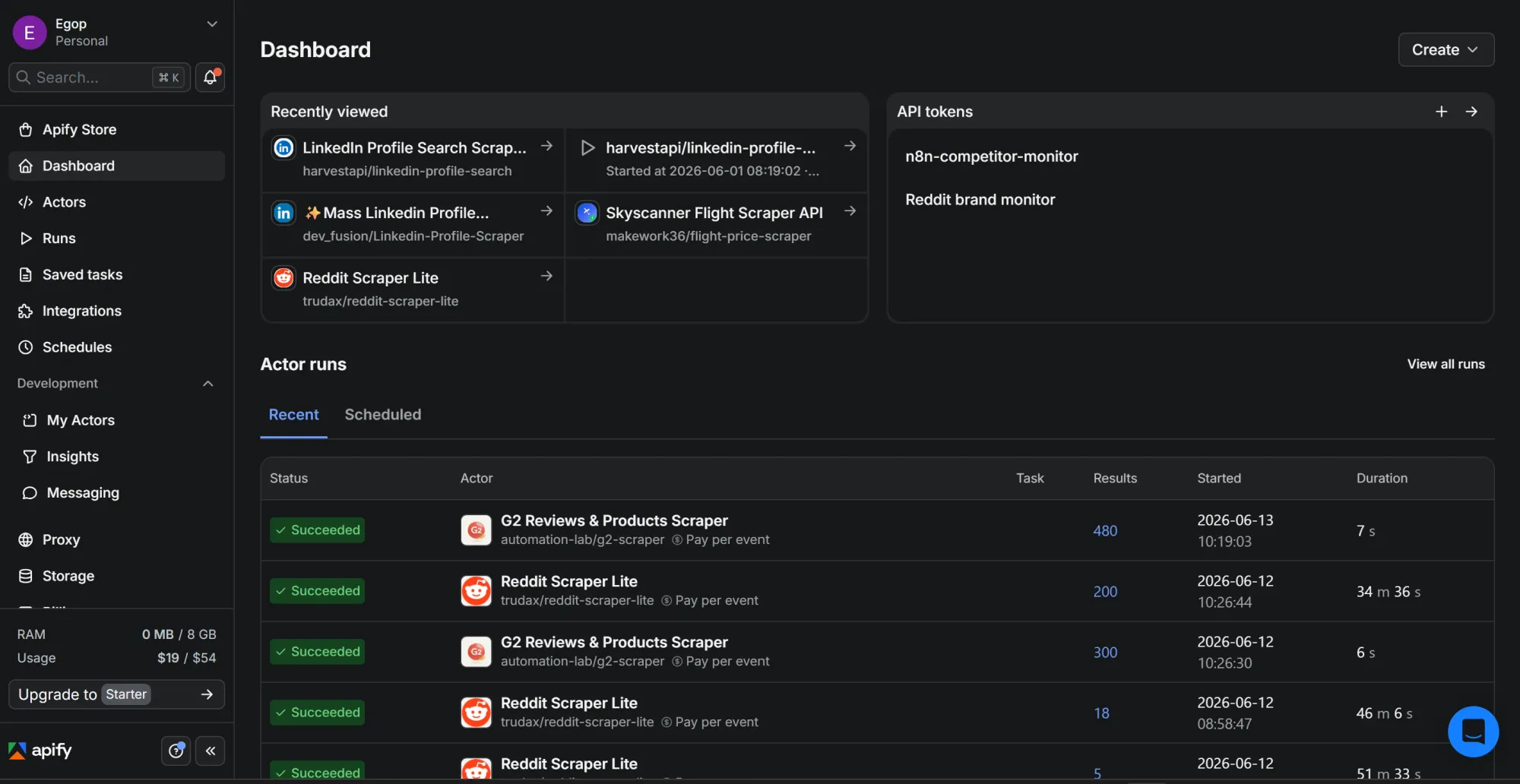
Task: Click arrow next to recently viewed Reddit Scraper Lite
Action: [x=546, y=276]
